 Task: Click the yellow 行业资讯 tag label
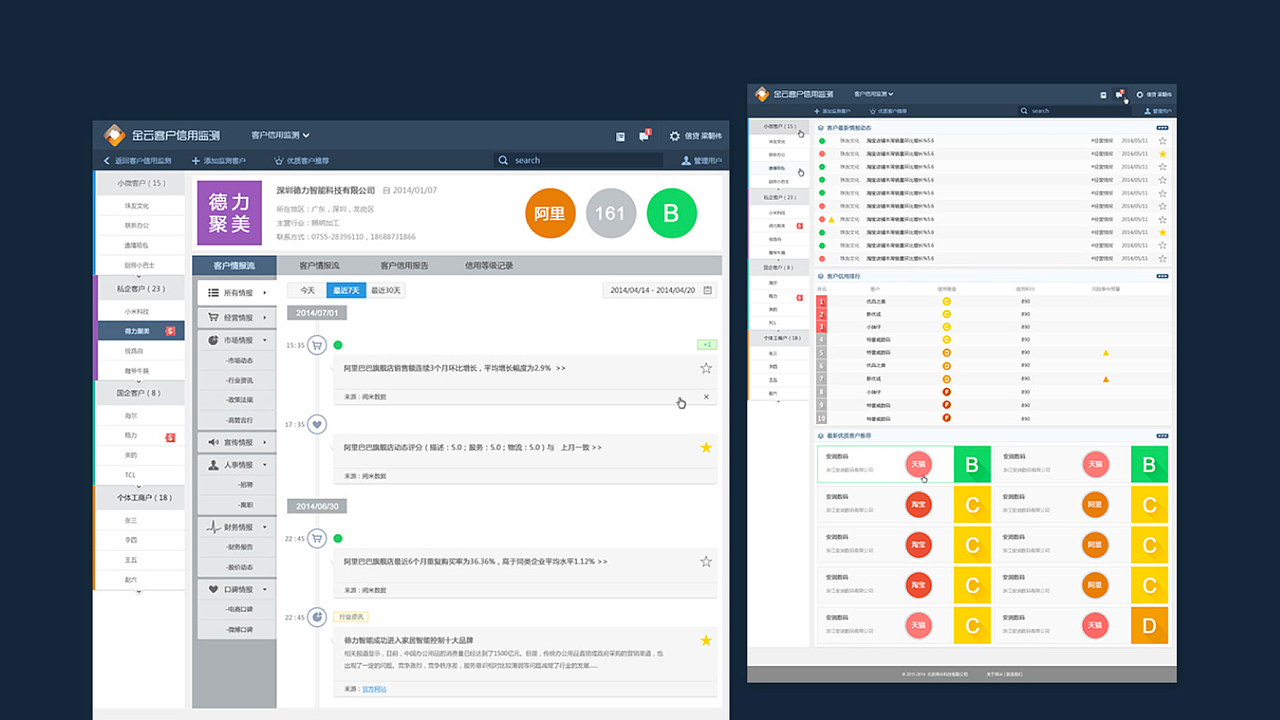coord(351,617)
